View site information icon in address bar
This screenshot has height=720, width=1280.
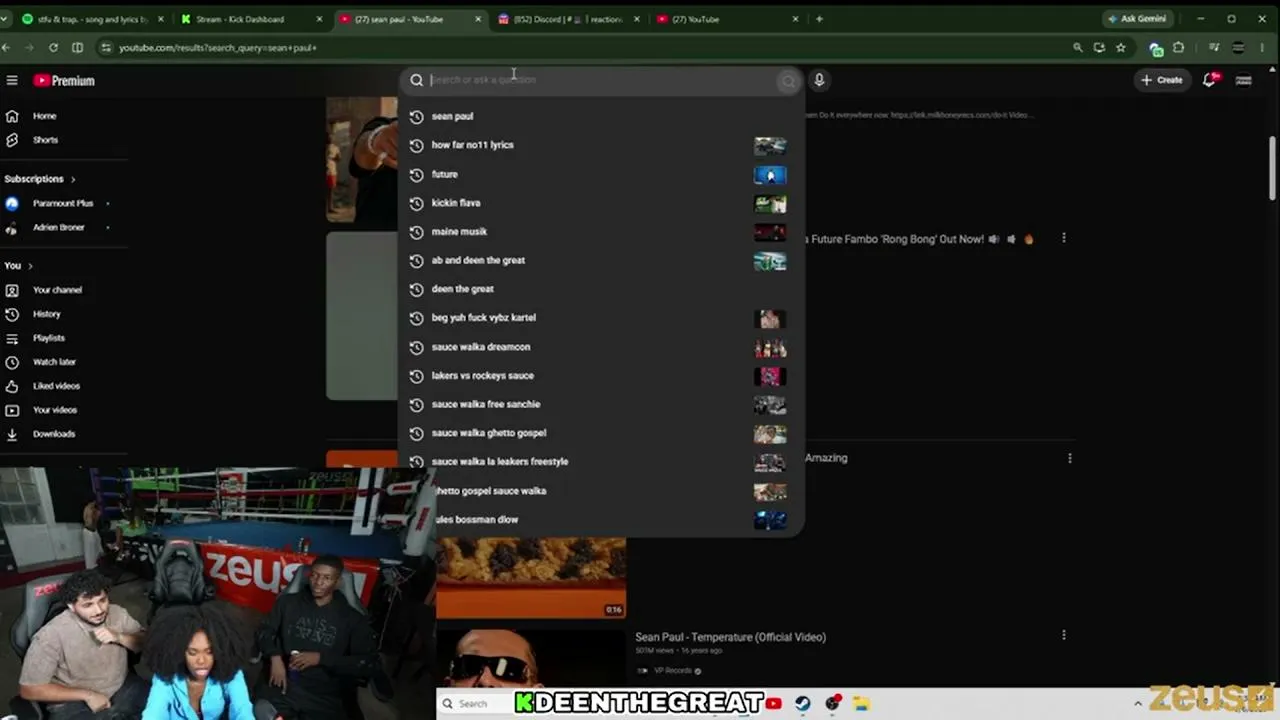pyautogui.click(x=106, y=47)
